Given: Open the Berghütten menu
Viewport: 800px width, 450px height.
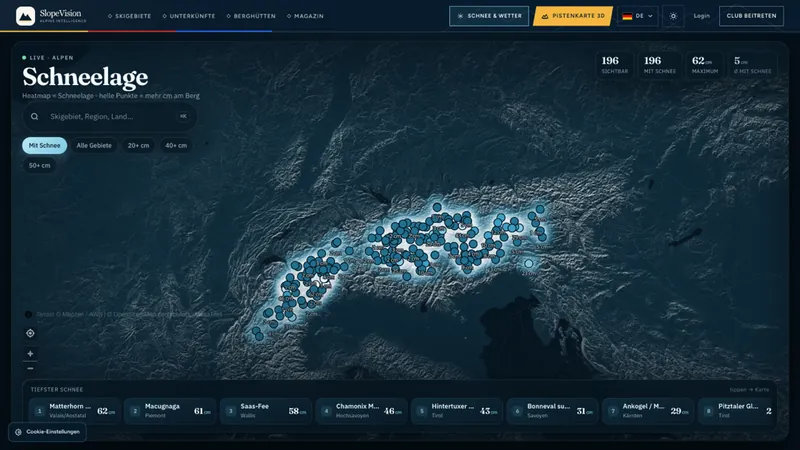Looking at the screenshot, I should click(x=251, y=16).
